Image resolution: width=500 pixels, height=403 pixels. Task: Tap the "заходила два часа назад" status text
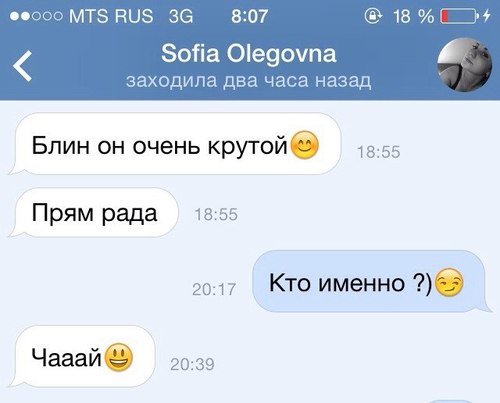249,80
